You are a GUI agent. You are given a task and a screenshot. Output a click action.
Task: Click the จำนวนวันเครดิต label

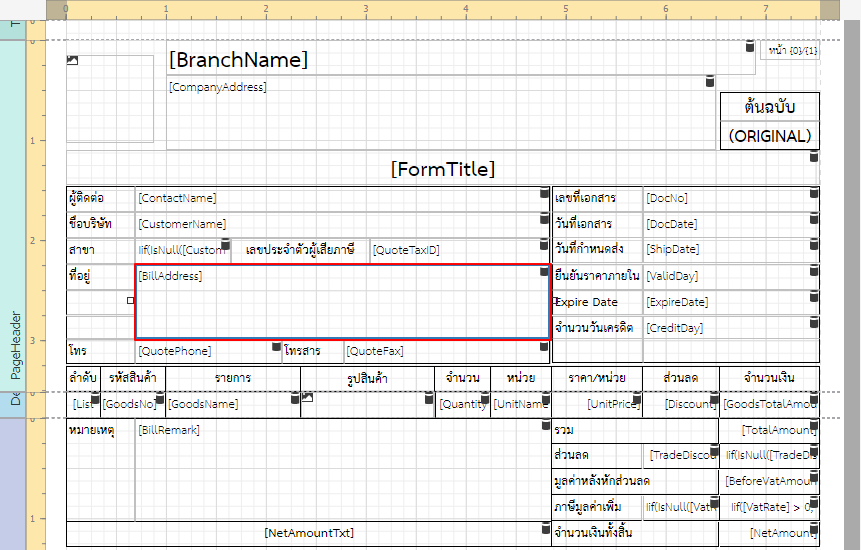pos(597,328)
